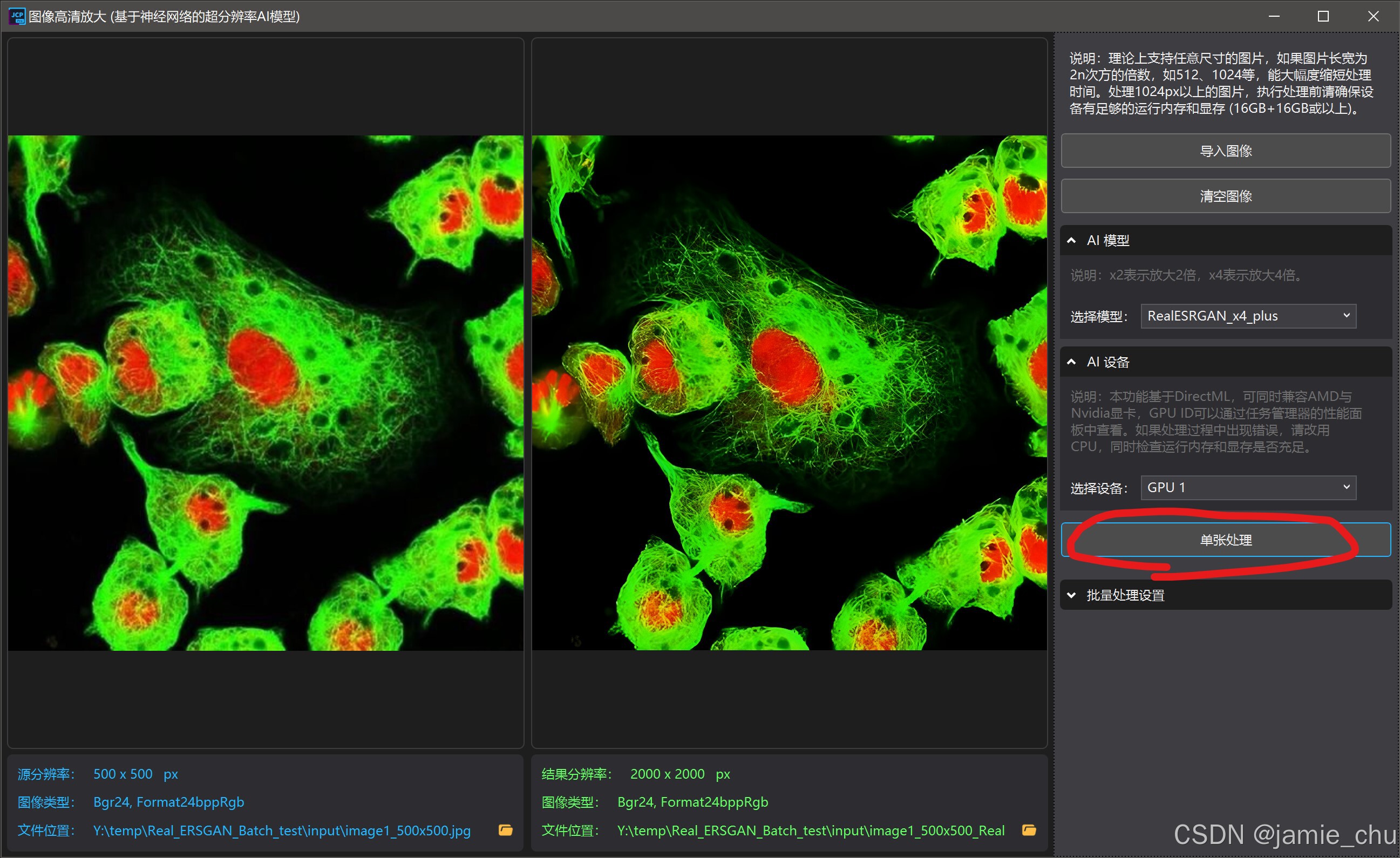This screenshot has width=1400, height=858.
Task: Maximize the application window
Action: [1323, 16]
